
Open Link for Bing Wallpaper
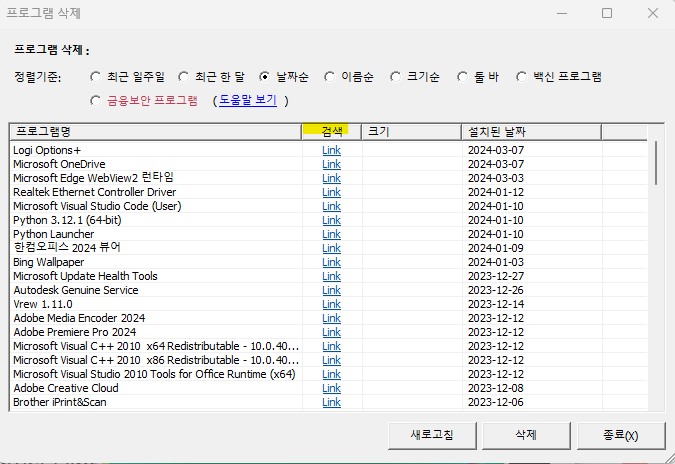pos(331,262)
